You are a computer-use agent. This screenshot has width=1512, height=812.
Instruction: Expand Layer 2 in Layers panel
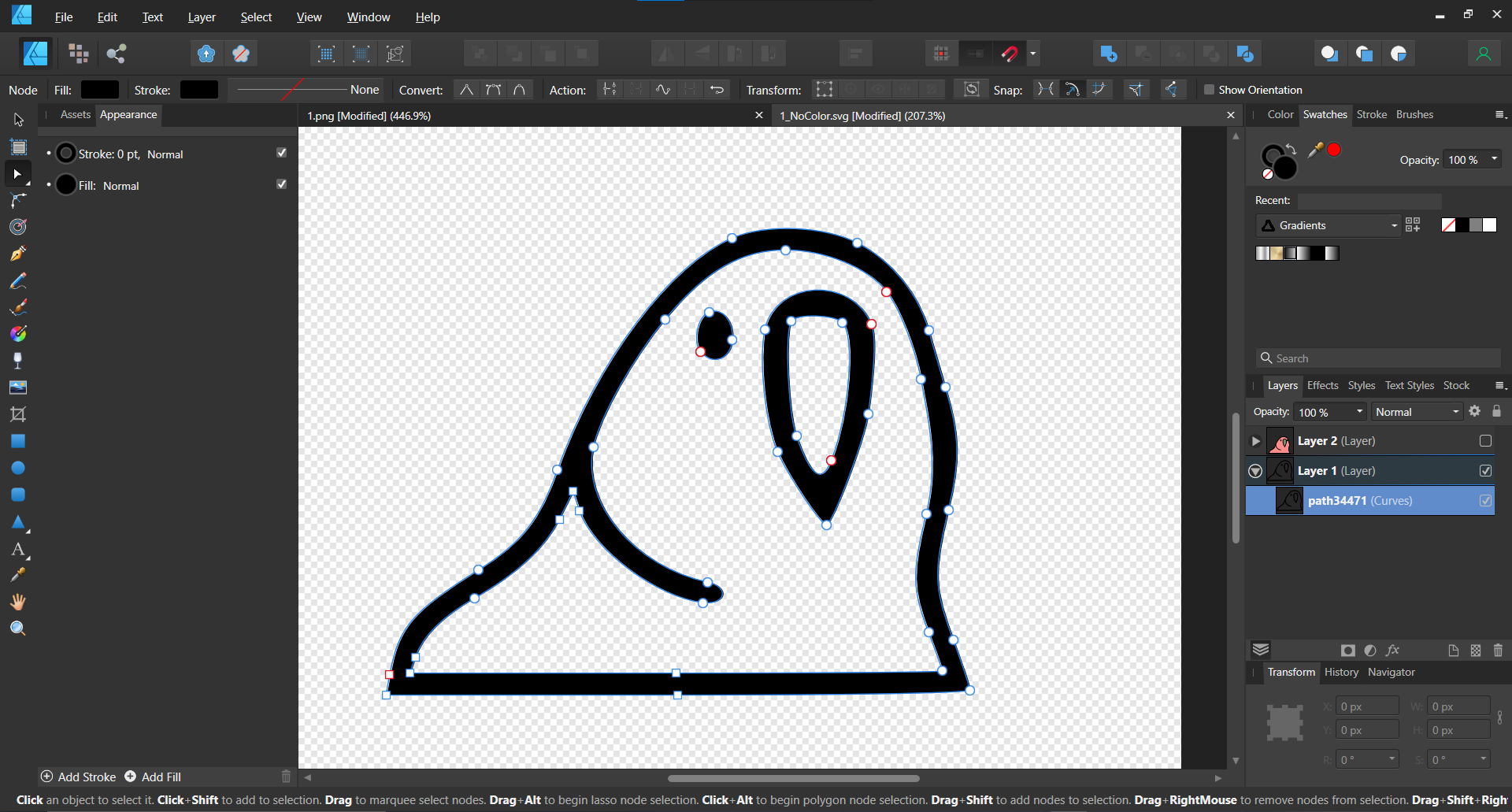pos(1256,441)
